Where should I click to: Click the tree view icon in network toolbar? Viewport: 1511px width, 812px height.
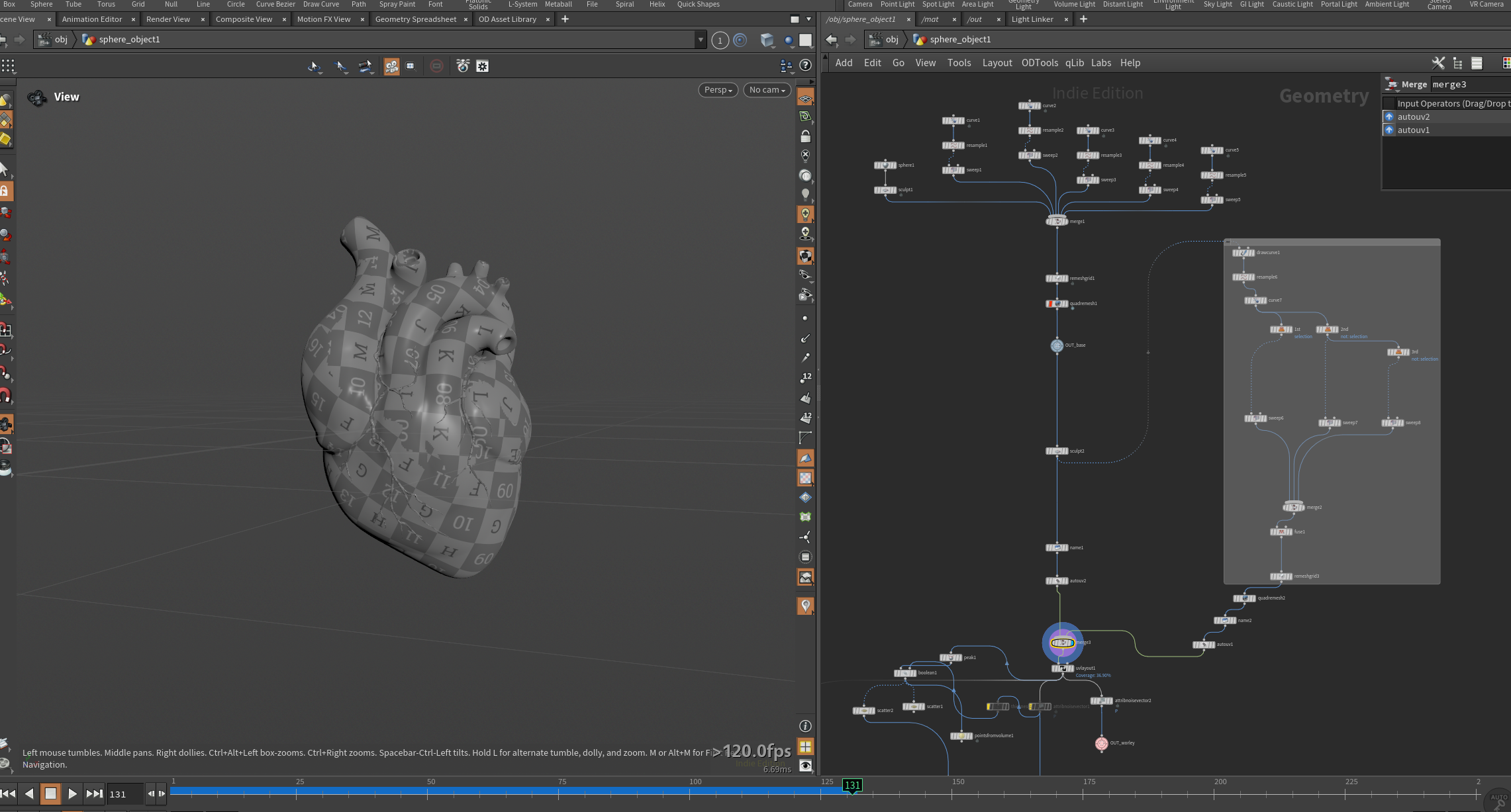(1457, 63)
